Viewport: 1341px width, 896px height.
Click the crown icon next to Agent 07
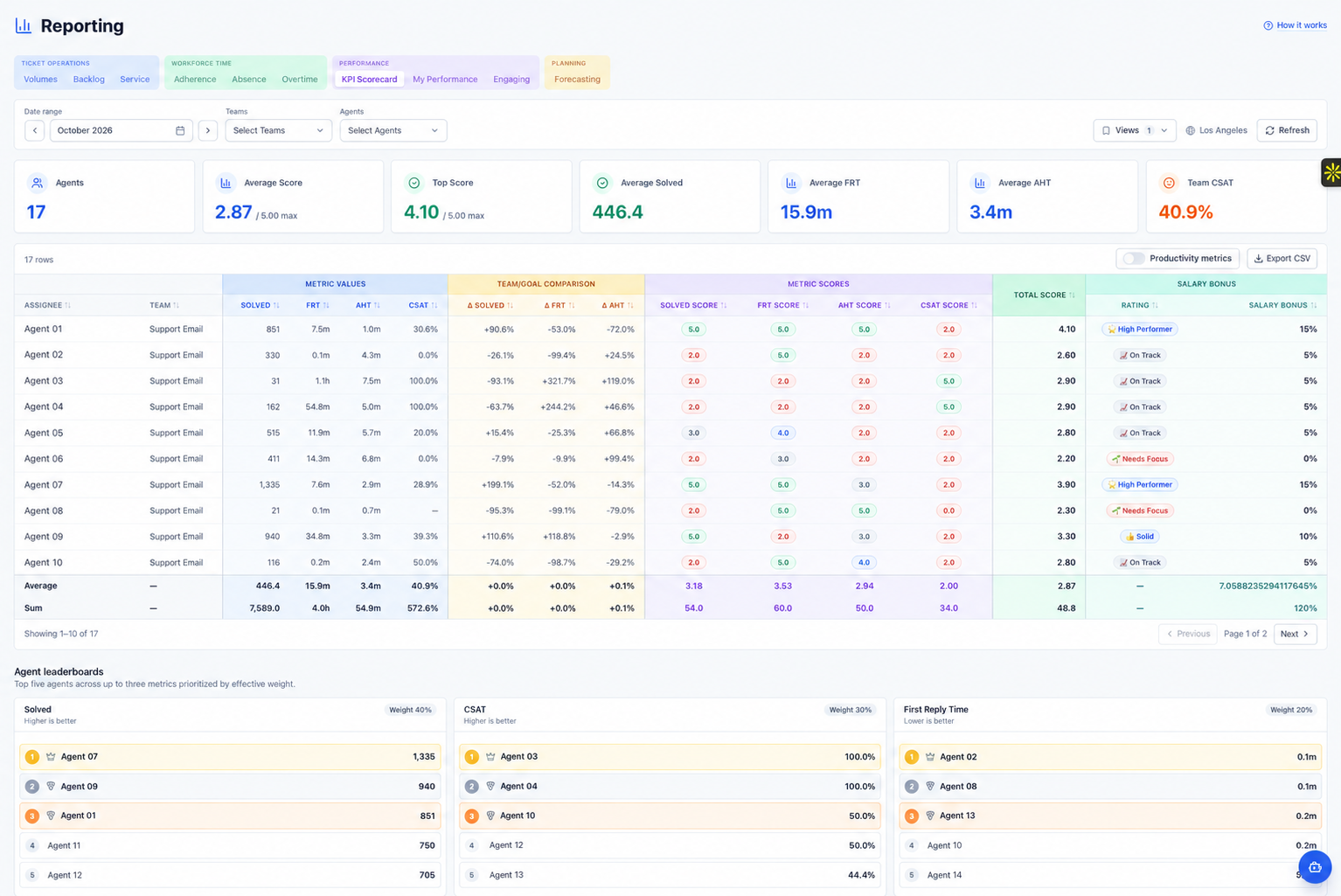(51, 757)
